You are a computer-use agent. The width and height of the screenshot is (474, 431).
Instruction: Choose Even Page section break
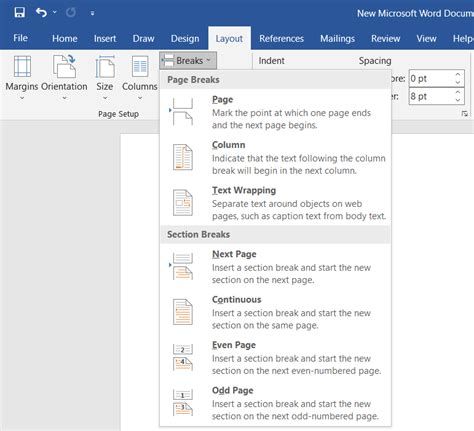[x=275, y=357]
